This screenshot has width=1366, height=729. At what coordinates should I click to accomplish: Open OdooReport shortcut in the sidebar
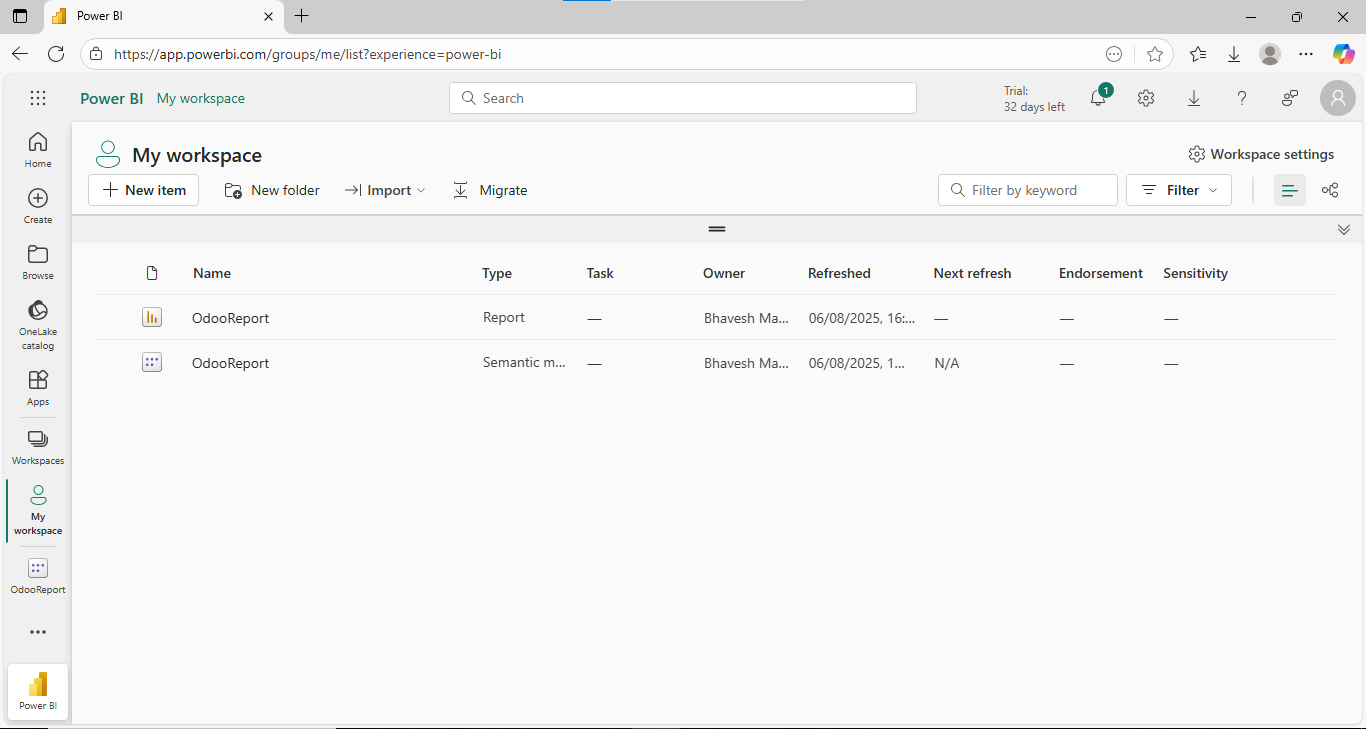[38, 576]
